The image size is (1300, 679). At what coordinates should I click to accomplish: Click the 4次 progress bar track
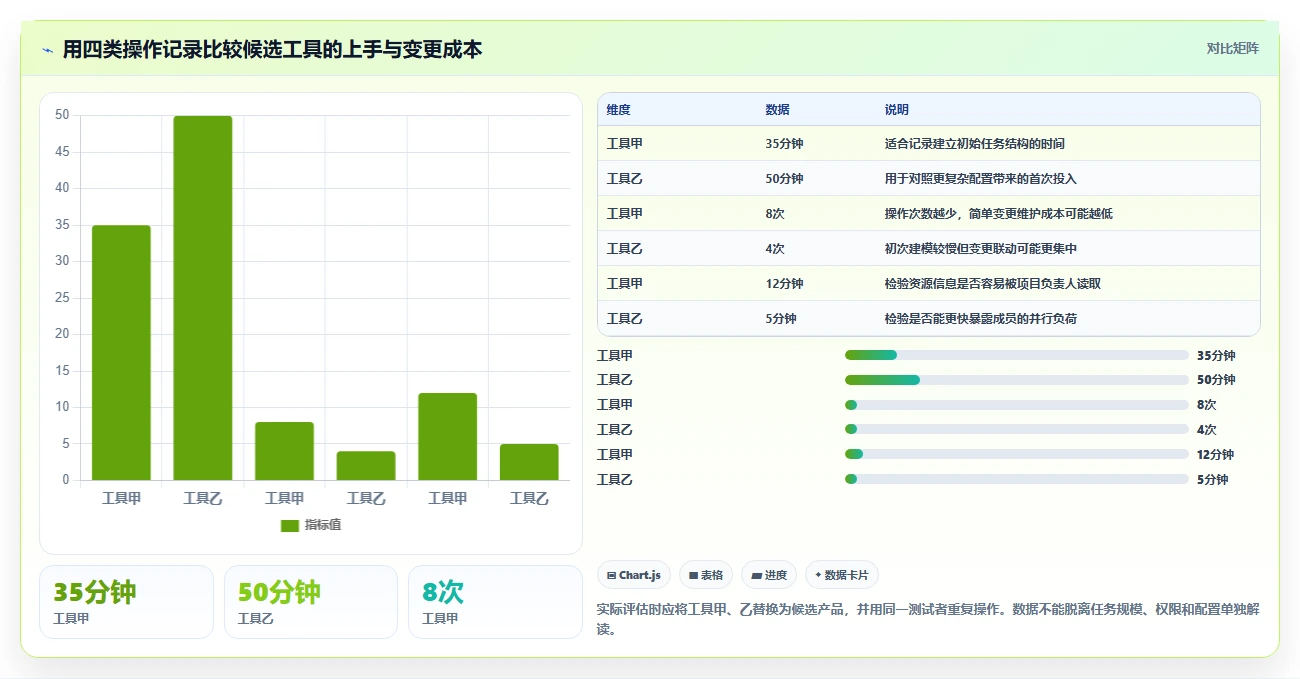(1016, 430)
